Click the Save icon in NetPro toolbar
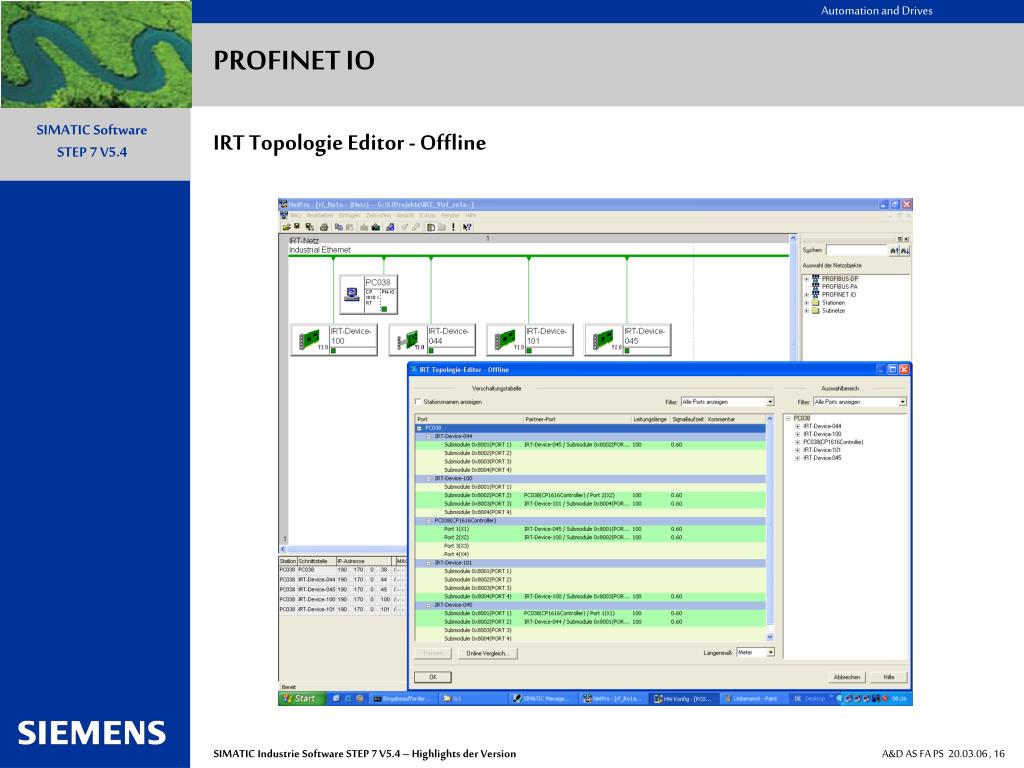Screen dimensions: 1024x768 [x=297, y=227]
